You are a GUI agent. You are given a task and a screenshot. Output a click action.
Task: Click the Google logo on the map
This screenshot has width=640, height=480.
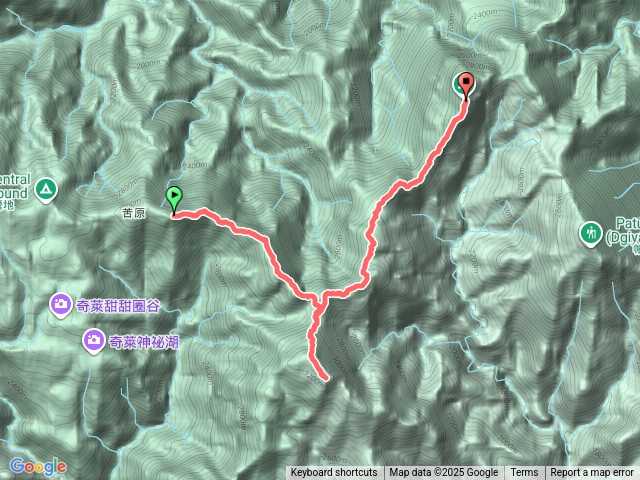38,466
